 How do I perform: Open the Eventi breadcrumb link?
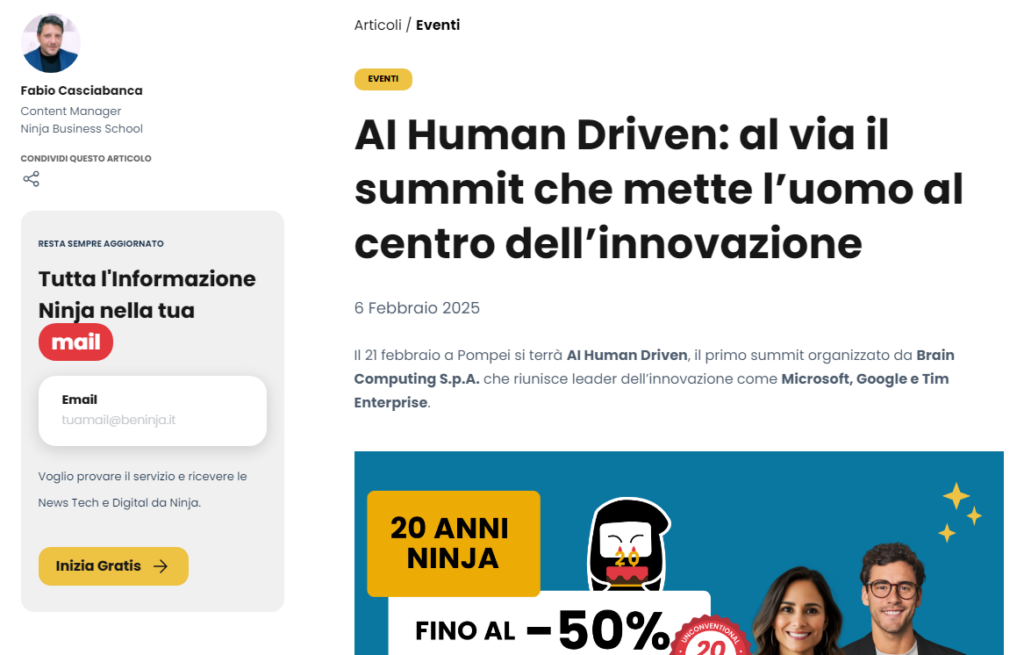pyautogui.click(x=438, y=25)
